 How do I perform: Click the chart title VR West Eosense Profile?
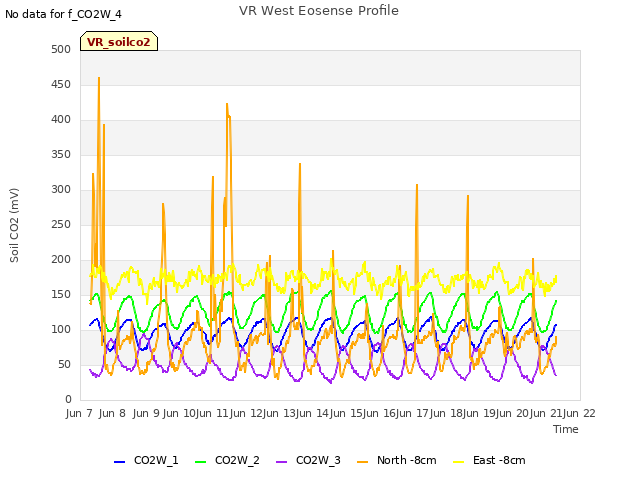(x=319, y=10)
